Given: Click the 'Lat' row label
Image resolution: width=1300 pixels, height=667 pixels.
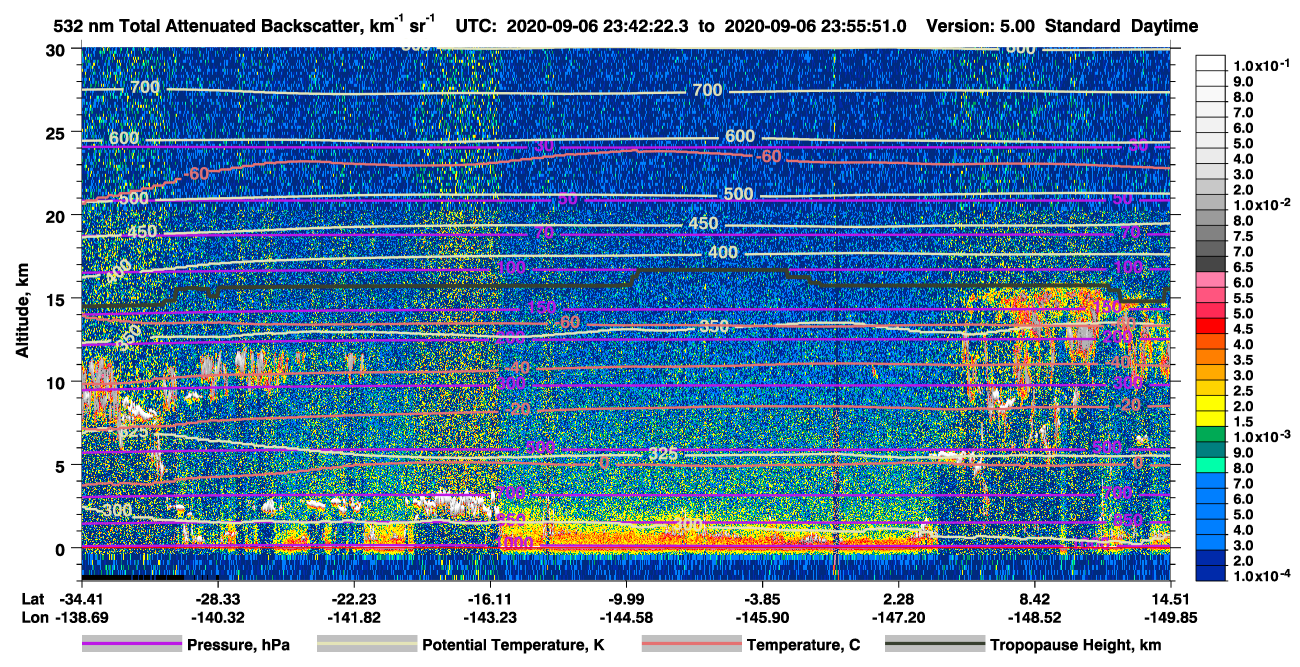Looking at the screenshot, I should 32,599.
